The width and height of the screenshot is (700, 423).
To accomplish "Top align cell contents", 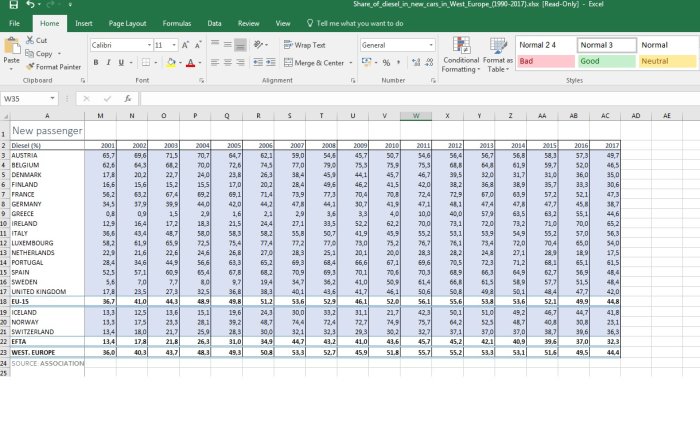I will (x=215, y=45).
